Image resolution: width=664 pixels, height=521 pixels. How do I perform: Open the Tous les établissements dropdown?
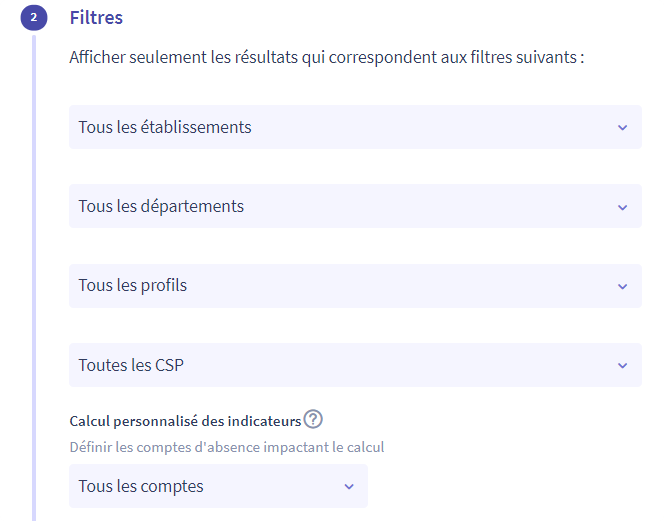355,127
